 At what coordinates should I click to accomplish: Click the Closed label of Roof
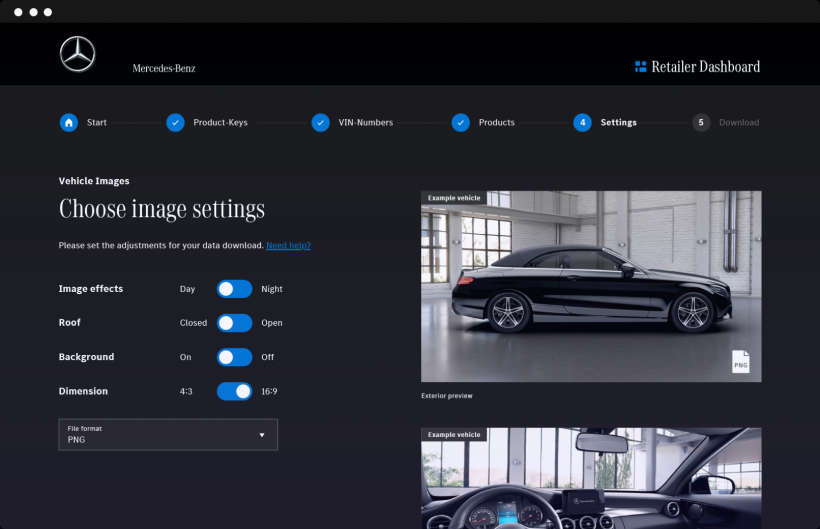point(193,323)
